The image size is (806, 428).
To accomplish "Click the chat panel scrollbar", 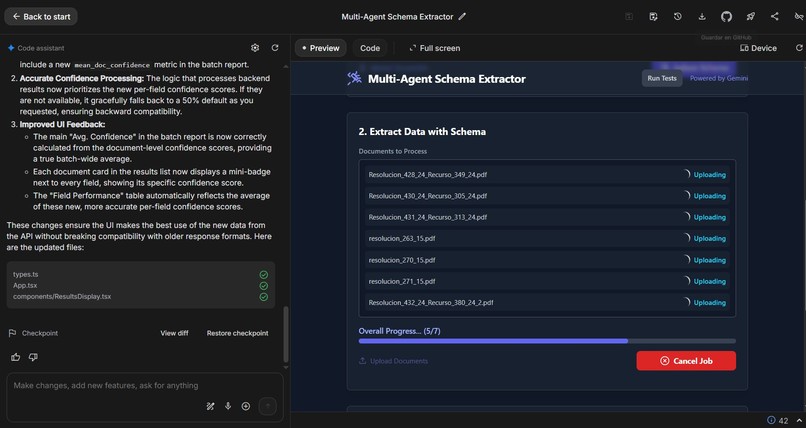I will coord(286,334).
